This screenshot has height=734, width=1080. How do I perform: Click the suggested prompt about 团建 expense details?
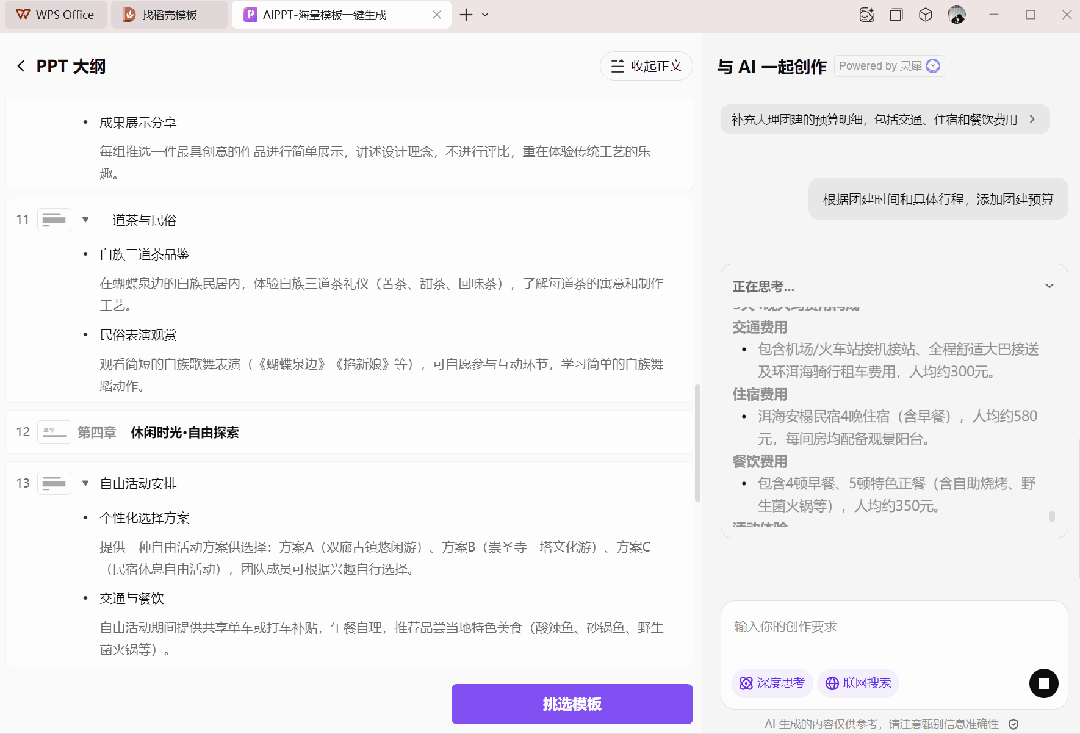884,119
